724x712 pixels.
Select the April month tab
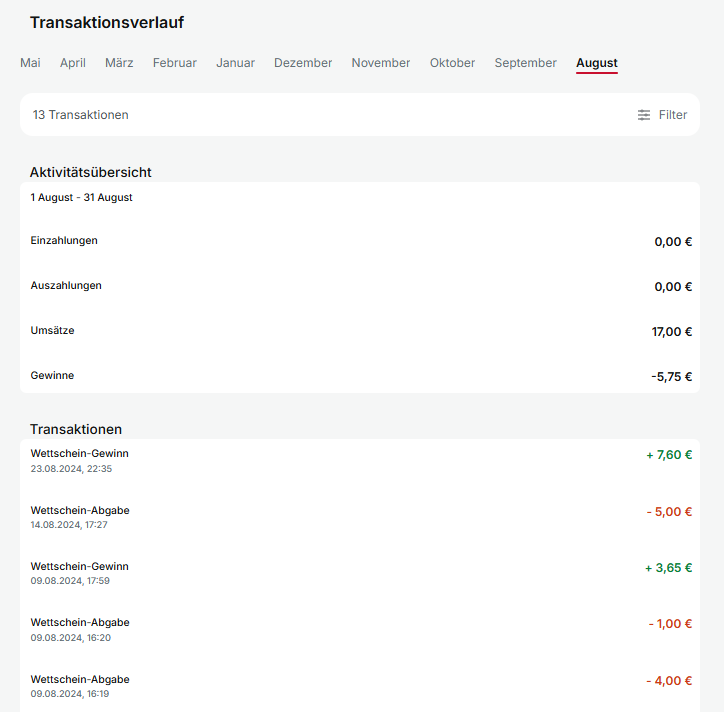72,63
